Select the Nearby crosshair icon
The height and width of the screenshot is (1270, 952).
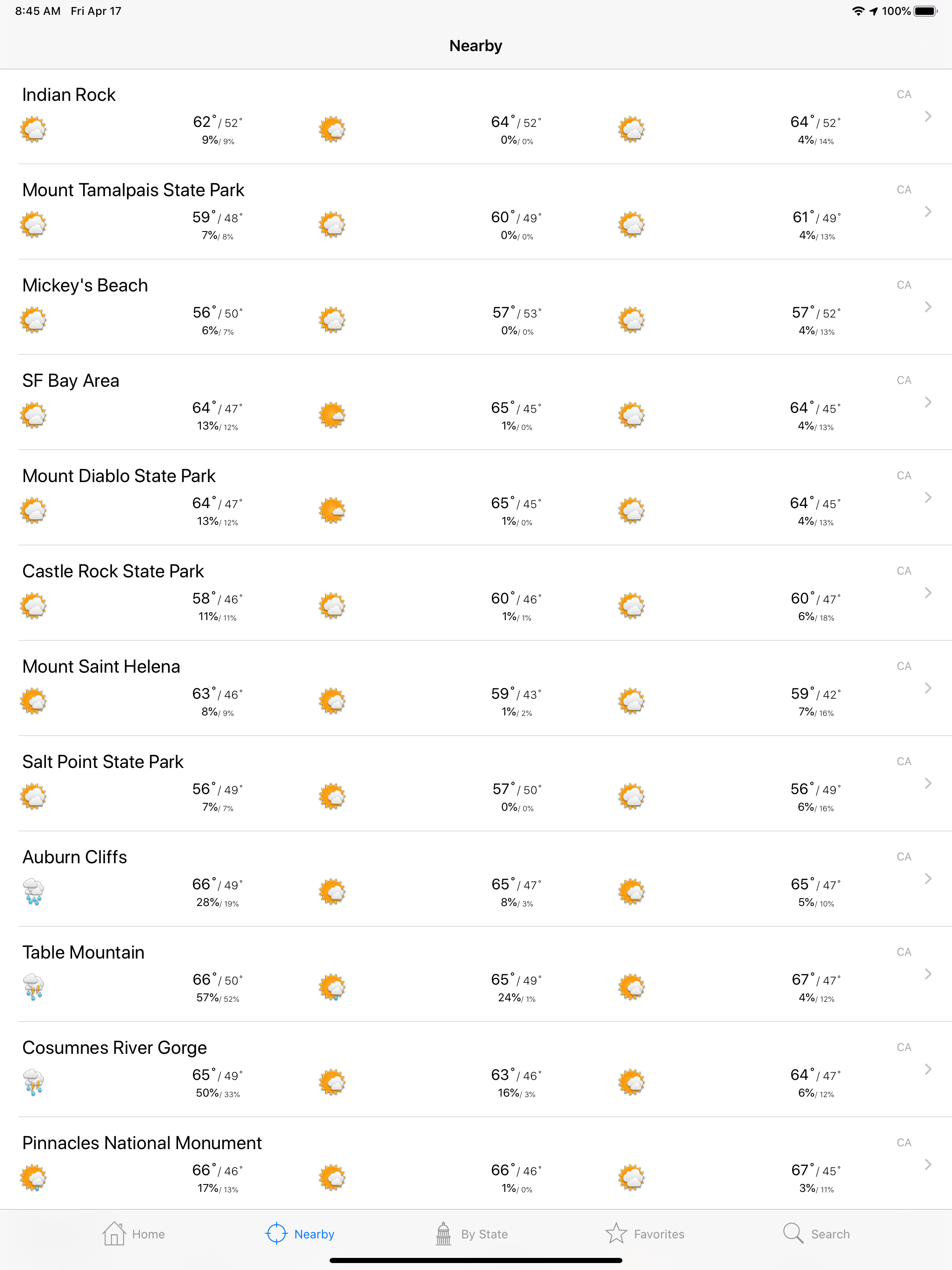click(276, 1233)
